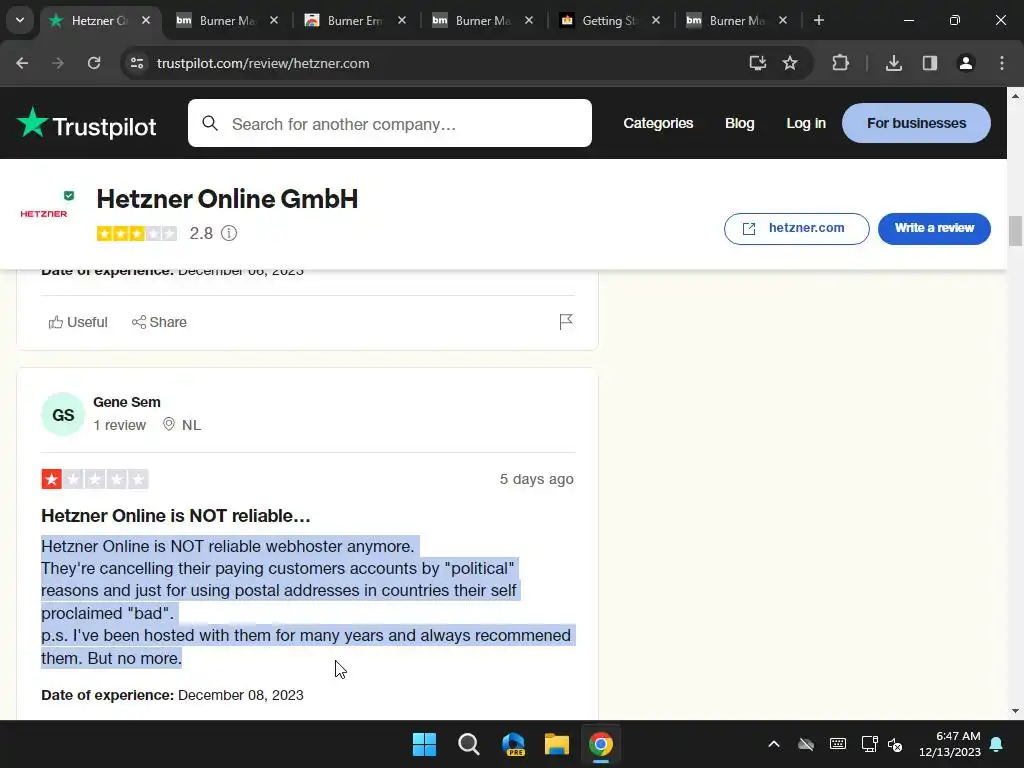
Task: Click the page scrollbar thumb
Action: pyautogui.click(x=1015, y=231)
